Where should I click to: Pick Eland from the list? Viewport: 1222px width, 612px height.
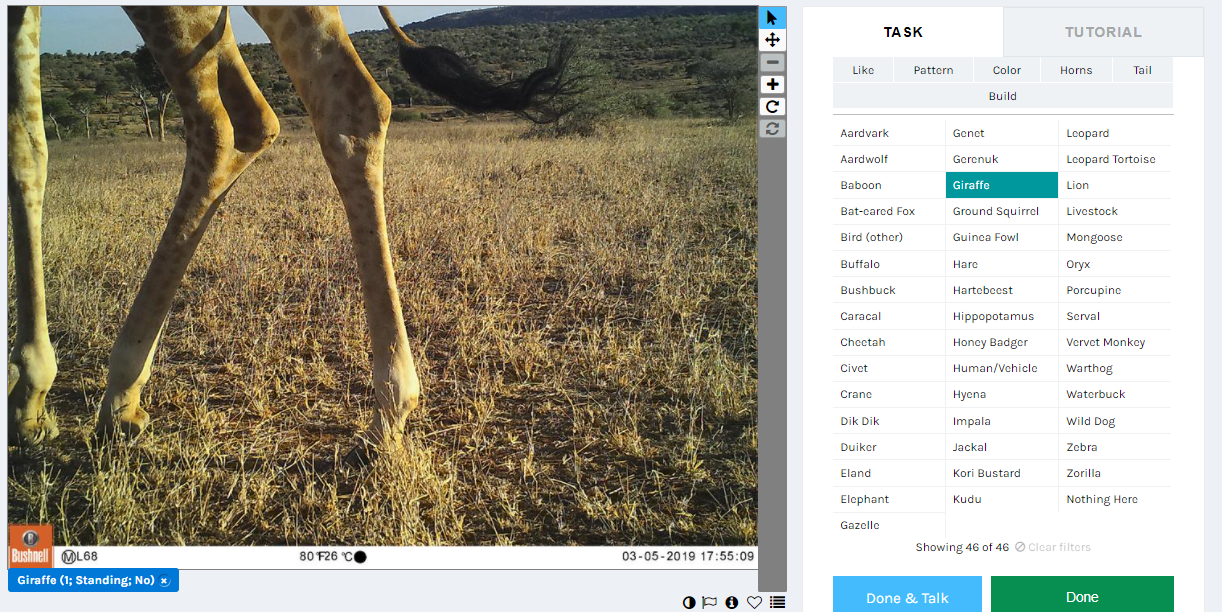tap(889, 473)
